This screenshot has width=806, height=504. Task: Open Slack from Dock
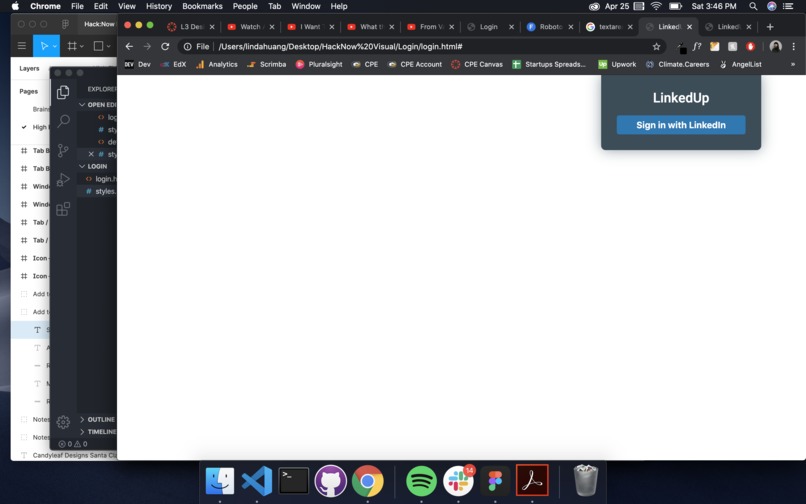(x=458, y=481)
